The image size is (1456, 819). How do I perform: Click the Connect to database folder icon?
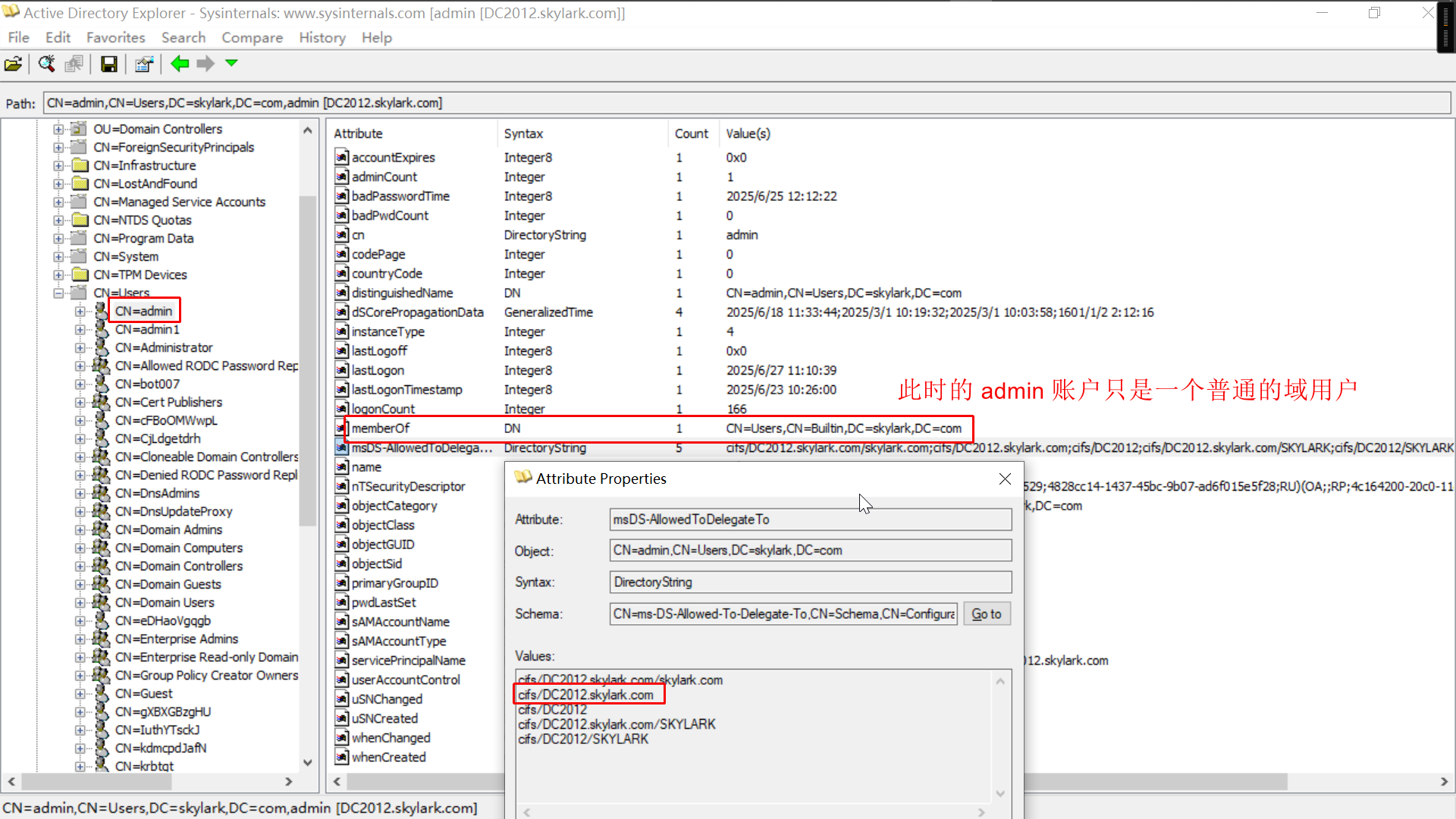click(x=13, y=64)
